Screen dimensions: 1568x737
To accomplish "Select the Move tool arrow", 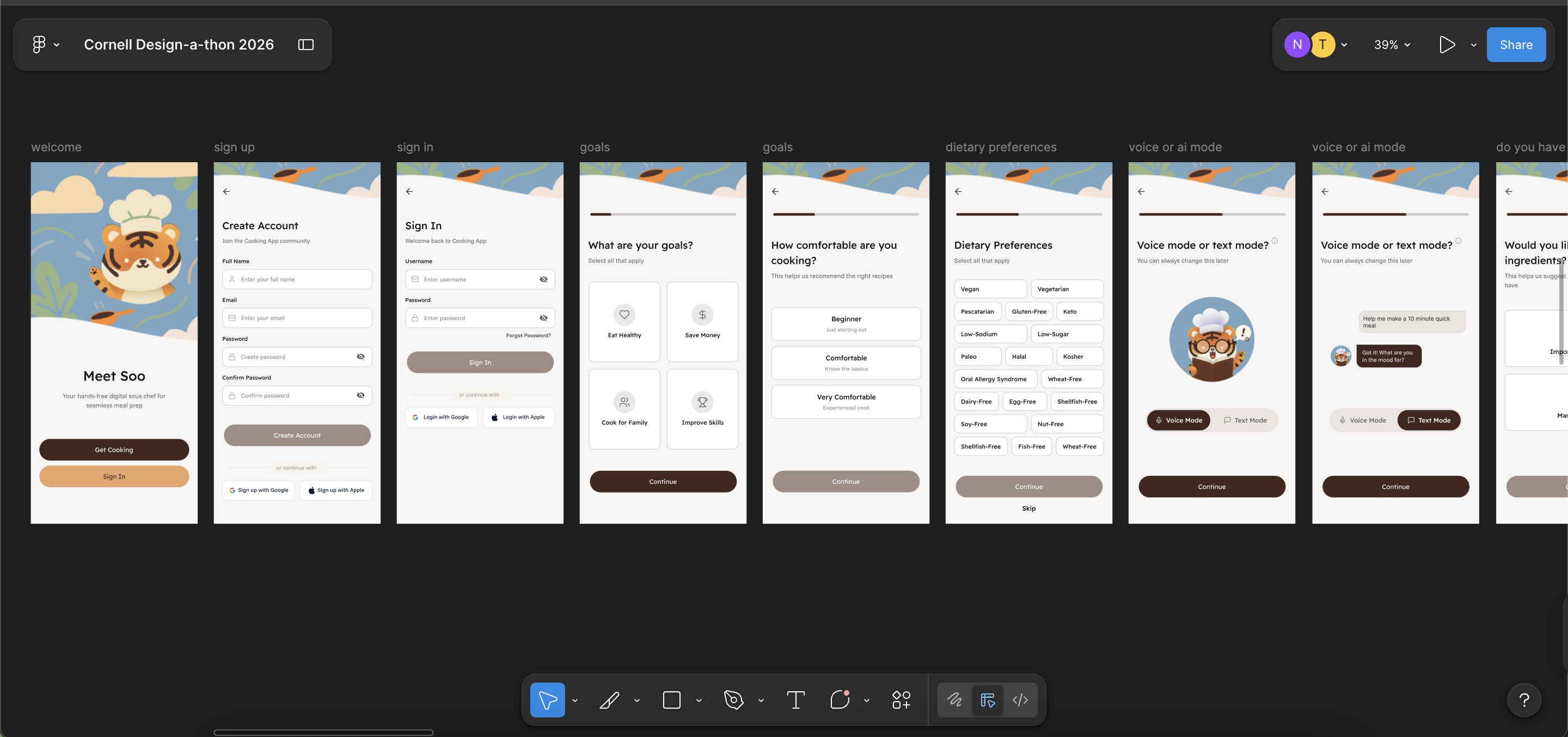I will coord(547,700).
